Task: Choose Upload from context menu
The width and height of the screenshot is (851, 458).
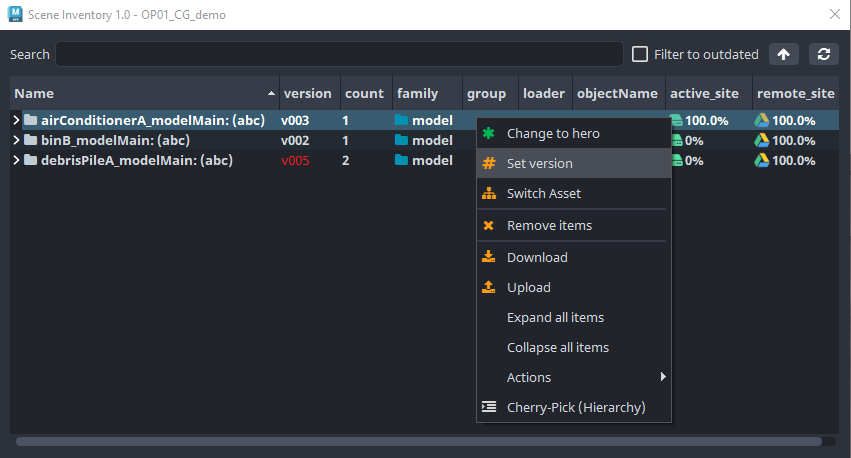Action: point(574,288)
